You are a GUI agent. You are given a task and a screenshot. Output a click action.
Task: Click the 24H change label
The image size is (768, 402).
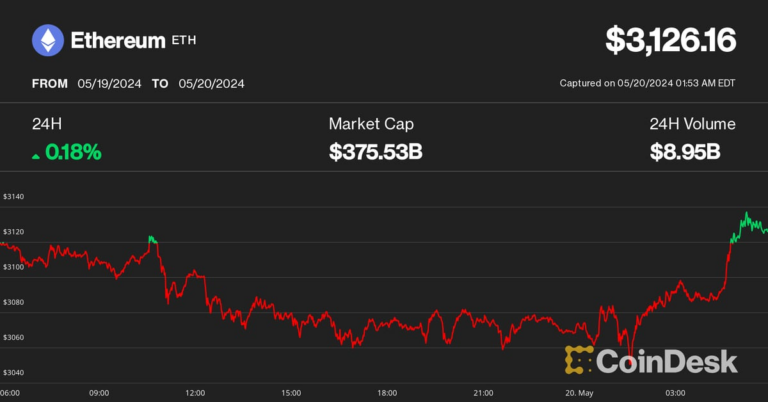point(47,124)
